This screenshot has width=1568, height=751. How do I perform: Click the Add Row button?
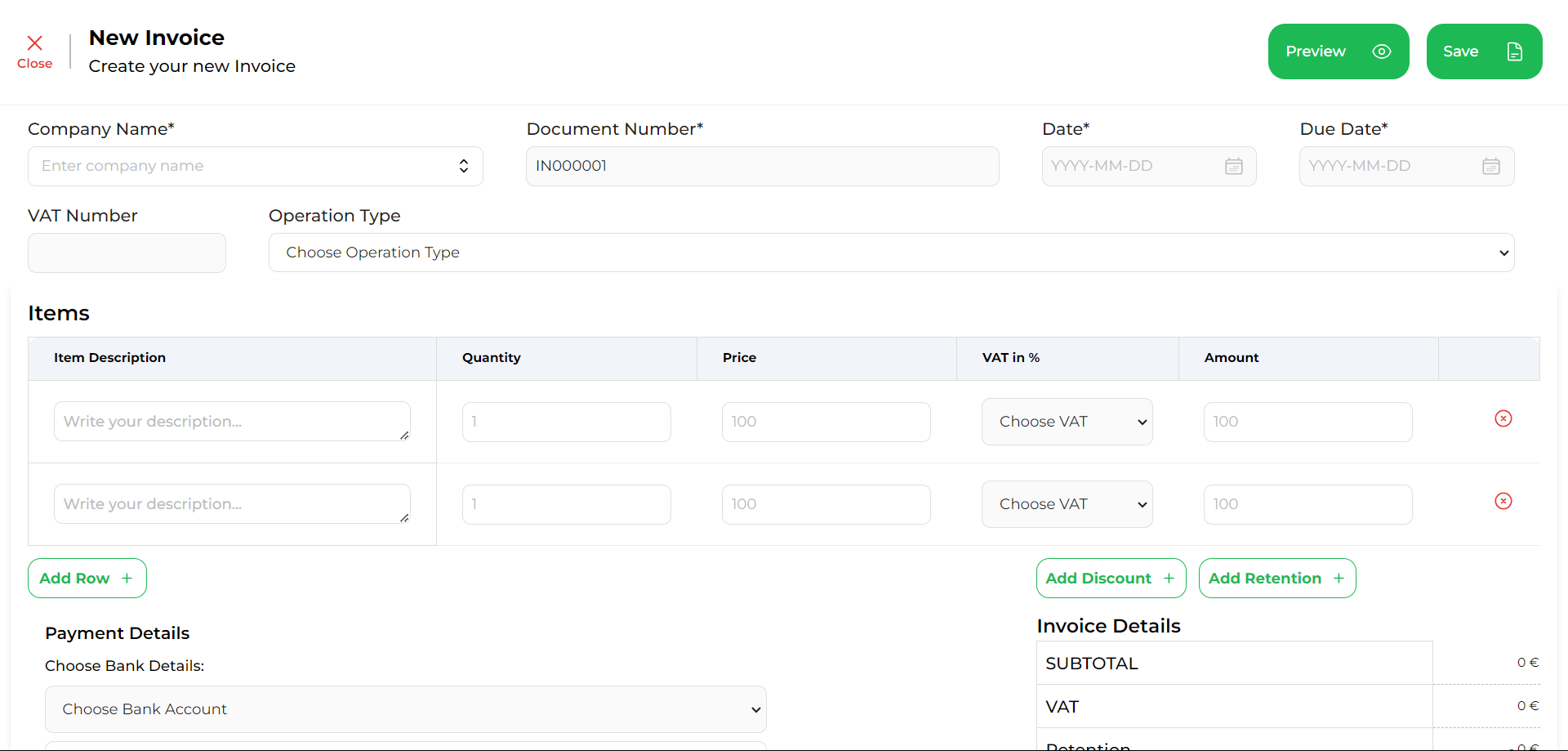pos(87,579)
